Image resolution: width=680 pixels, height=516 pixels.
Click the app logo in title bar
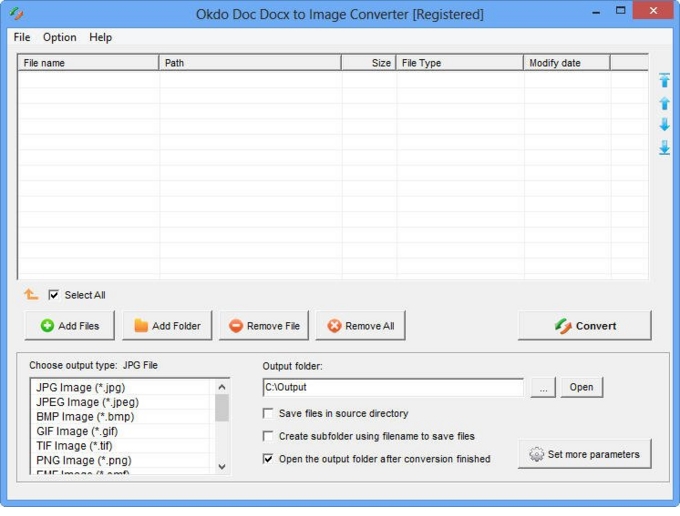16,13
